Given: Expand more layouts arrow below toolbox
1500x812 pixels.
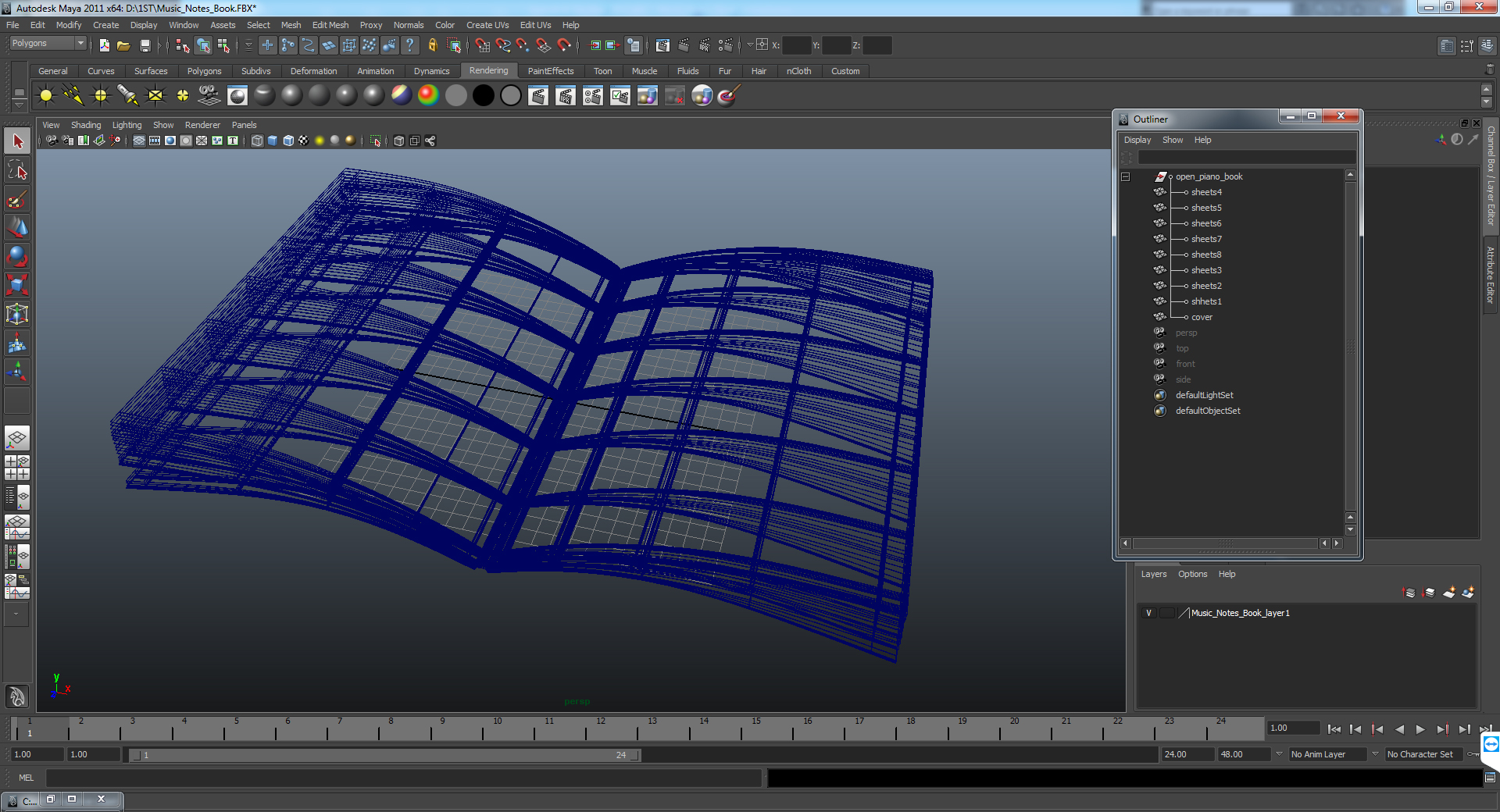Looking at the screenshot, I should coord(16,614).
